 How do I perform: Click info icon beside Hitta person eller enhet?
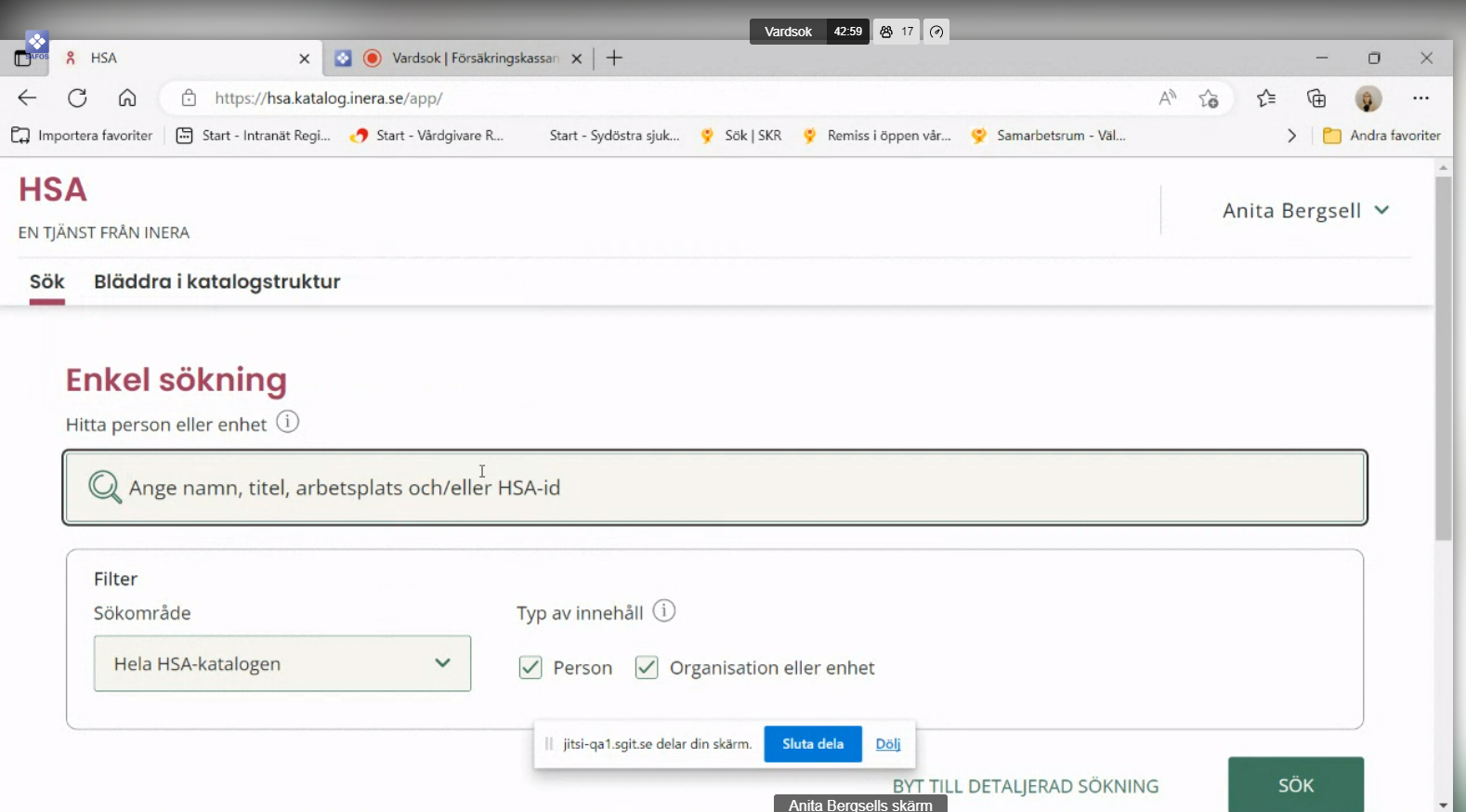tap(288, 422)
